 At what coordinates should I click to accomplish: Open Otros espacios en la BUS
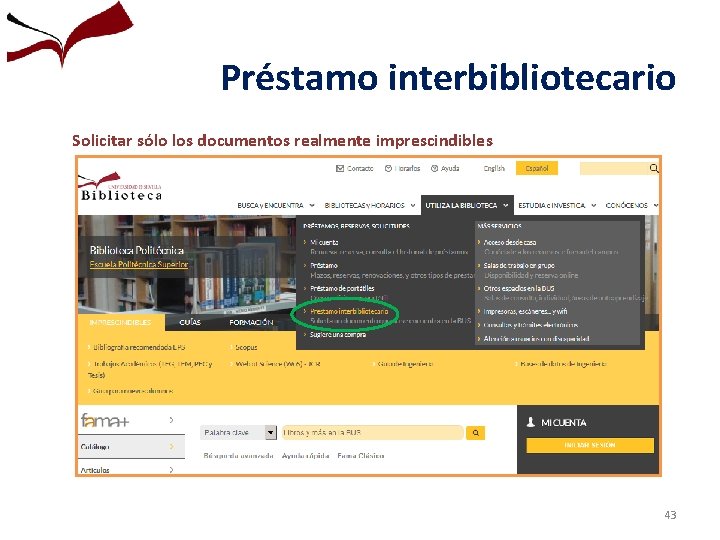click(x=519, y=288)
